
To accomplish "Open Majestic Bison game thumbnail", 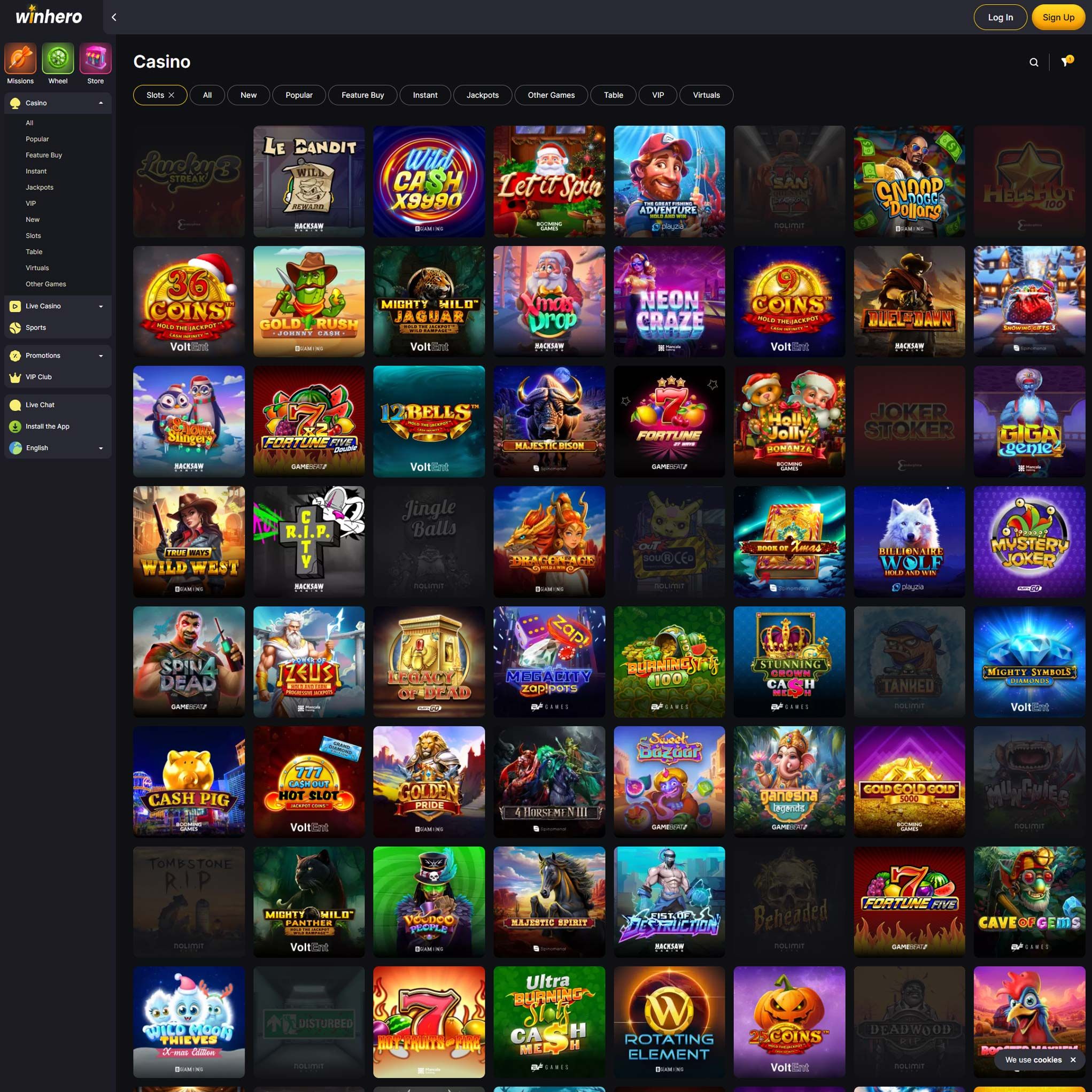I will [x=549, y=422].
